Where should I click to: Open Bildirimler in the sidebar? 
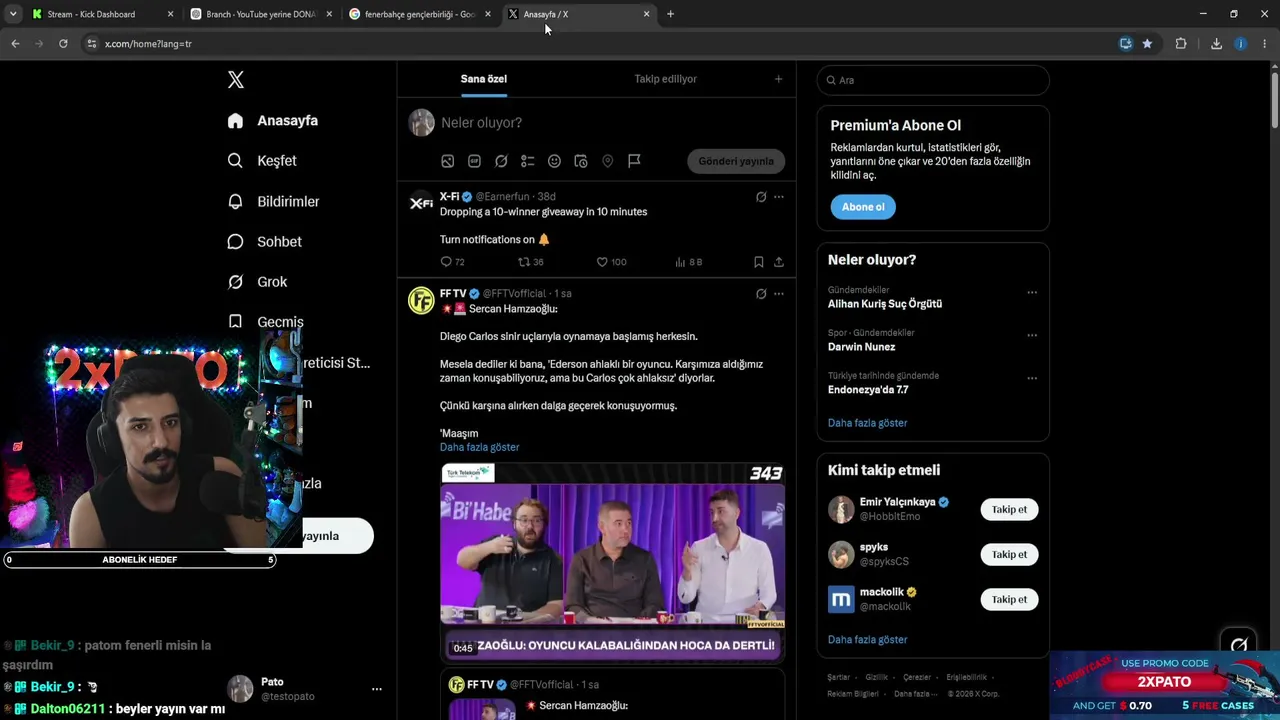(x=273, y=201)
